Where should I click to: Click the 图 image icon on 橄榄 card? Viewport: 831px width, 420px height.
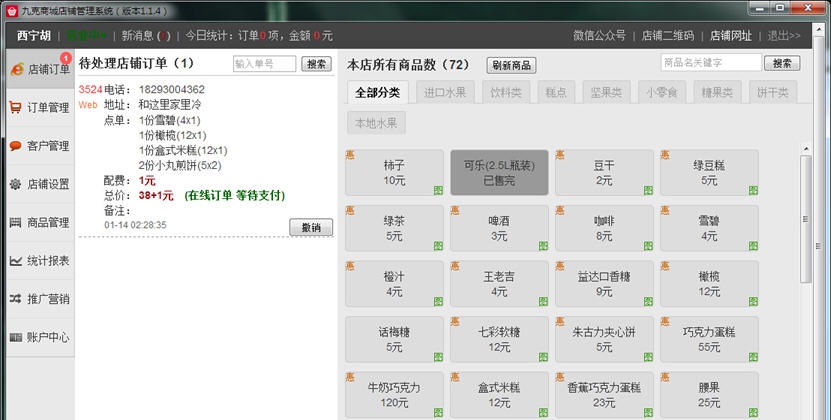[753, 302]
